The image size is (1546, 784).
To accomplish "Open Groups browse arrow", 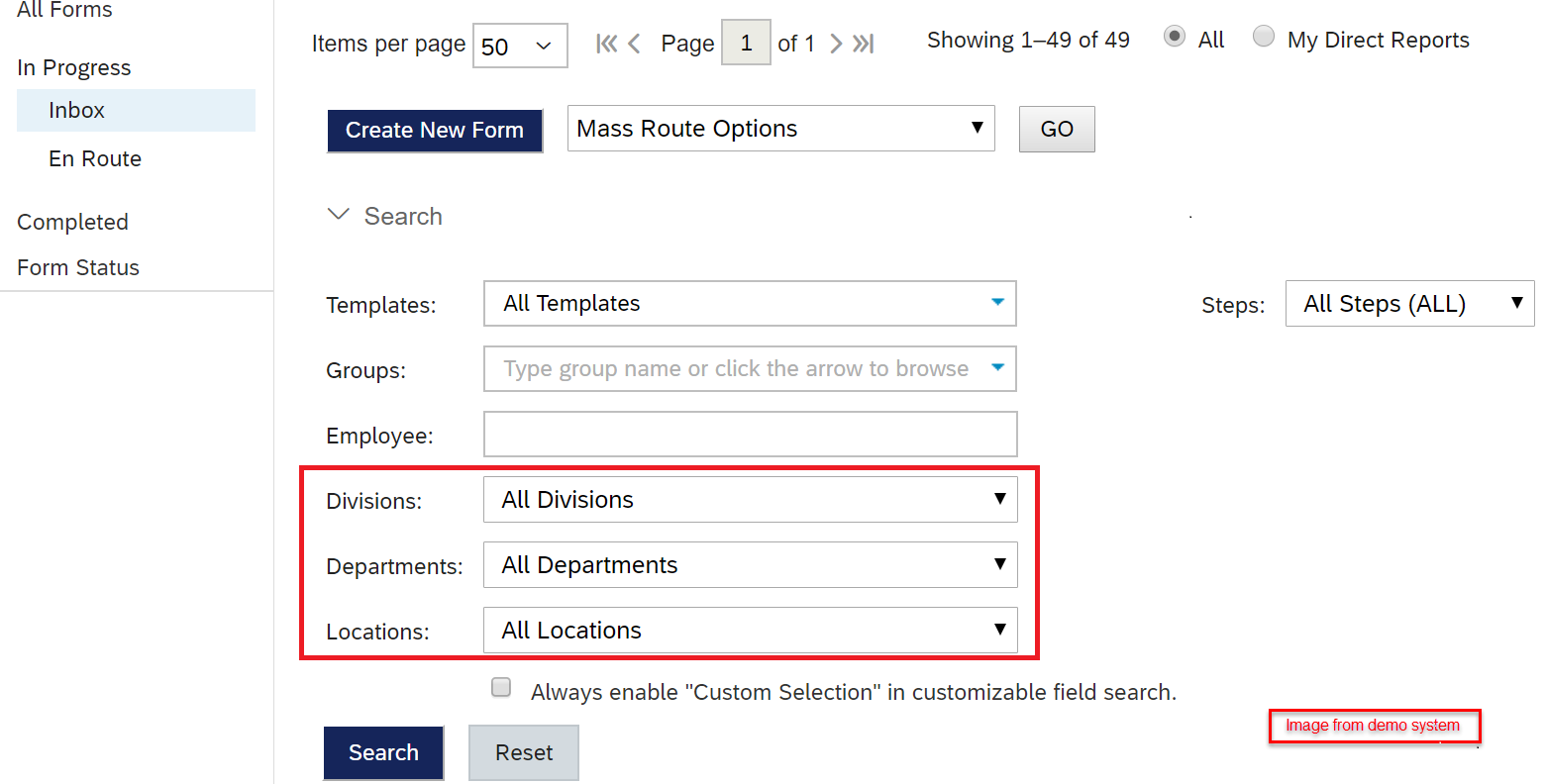I will (997, 368).
